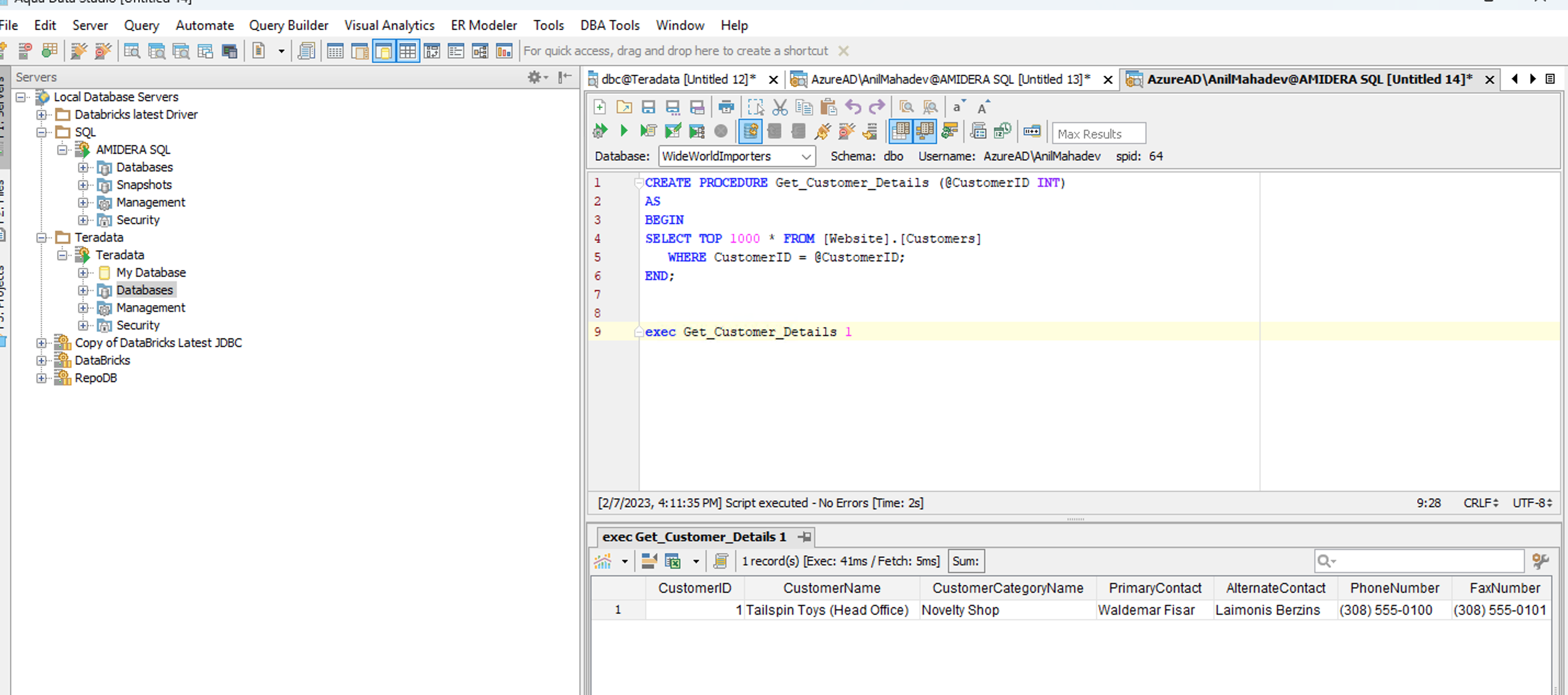Click the Save floppy disk icon
This screenshot has width=1568, height=695.
(x=648, y=107)
